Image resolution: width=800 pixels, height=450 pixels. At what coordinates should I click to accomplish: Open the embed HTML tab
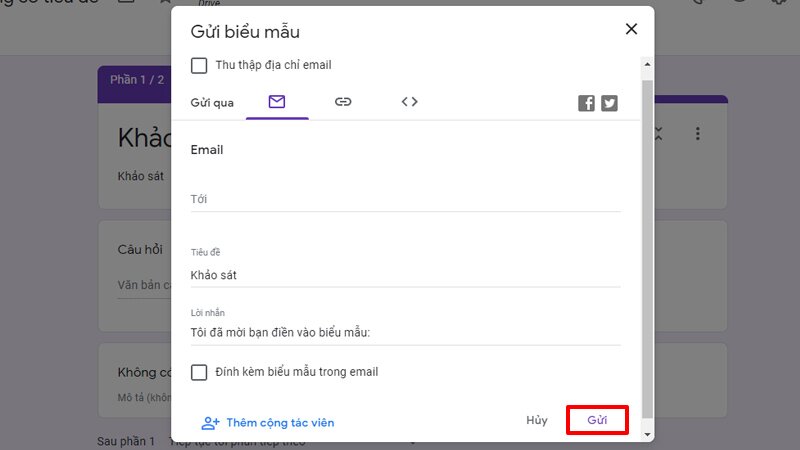coord(409,102)
